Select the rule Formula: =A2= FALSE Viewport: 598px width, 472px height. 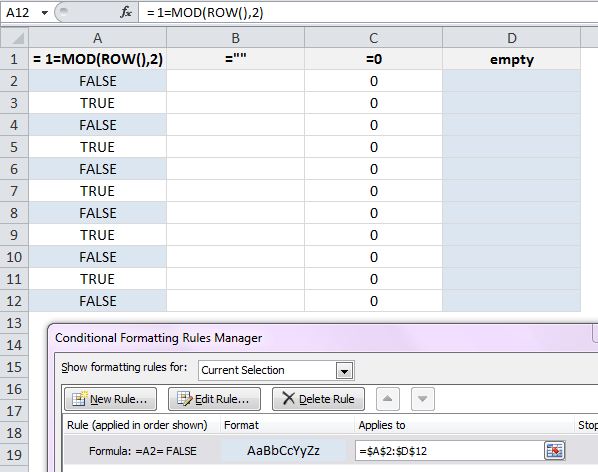143,451
